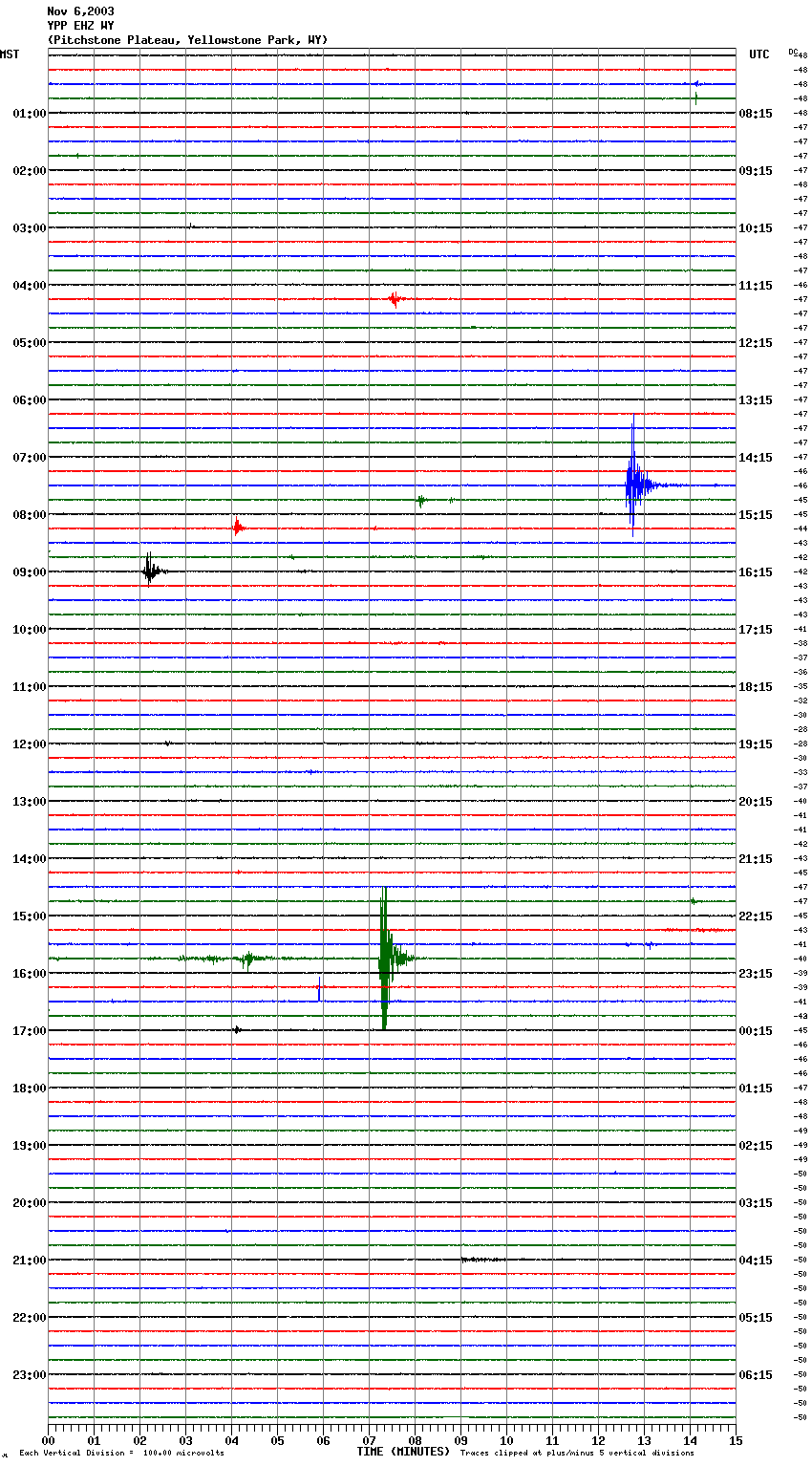The height and width of the screenshot is (1466, 812).
Task: Click minute 05 on the bottom axis
Action: pyautogui.click(x=277, y=1440)
